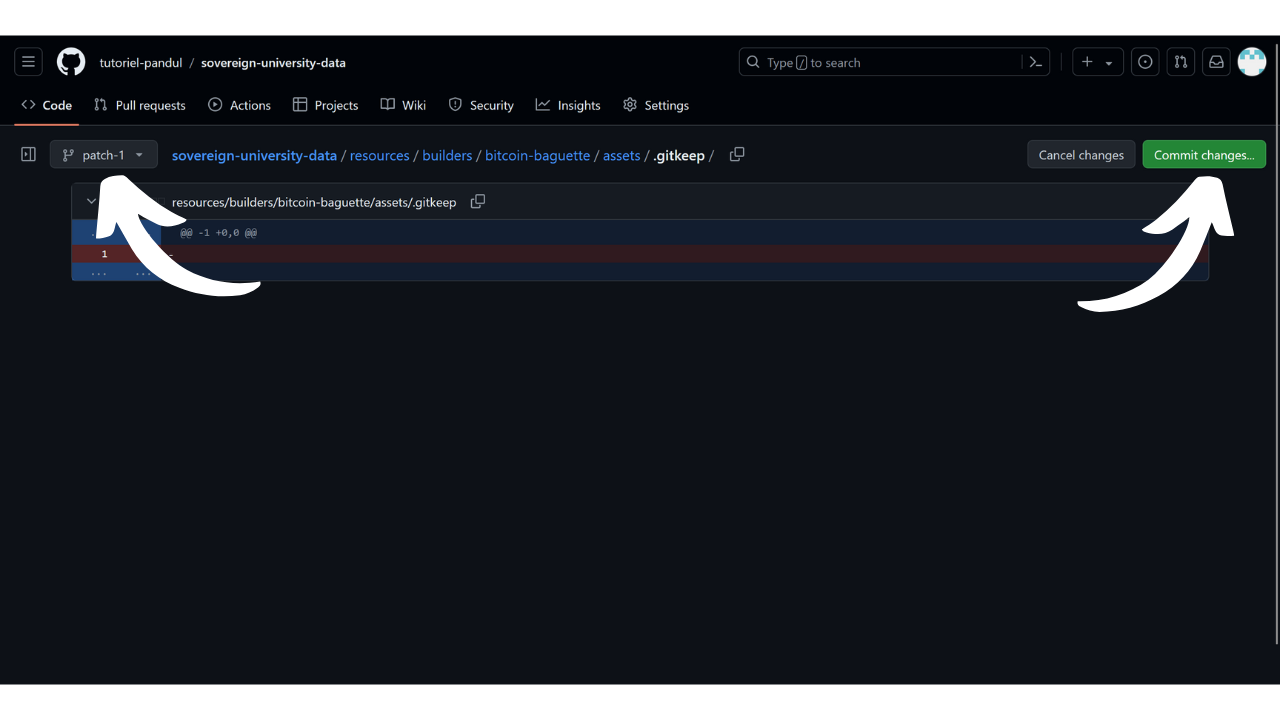Image resolution: width=1280 pixels, height=720 pixels.
Task: Expand the create new plus dropdown
Action: click(1097, 62)
